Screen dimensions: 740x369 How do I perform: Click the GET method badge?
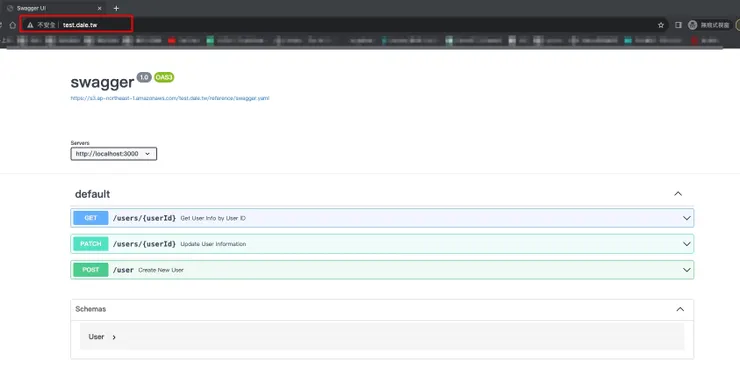[91, 218]
